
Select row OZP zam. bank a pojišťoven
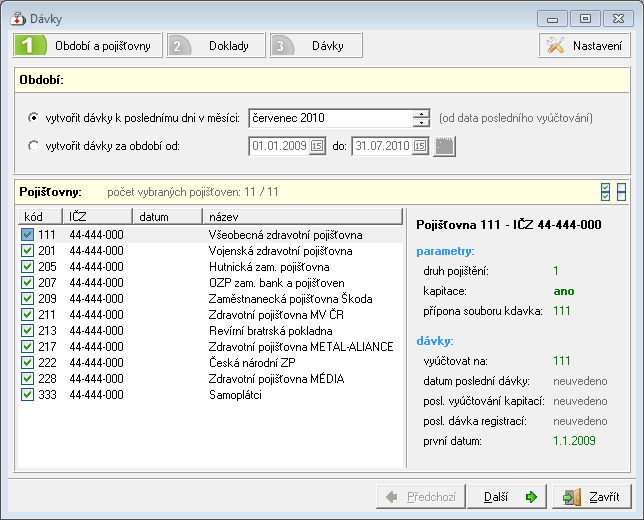coord(210,283)
